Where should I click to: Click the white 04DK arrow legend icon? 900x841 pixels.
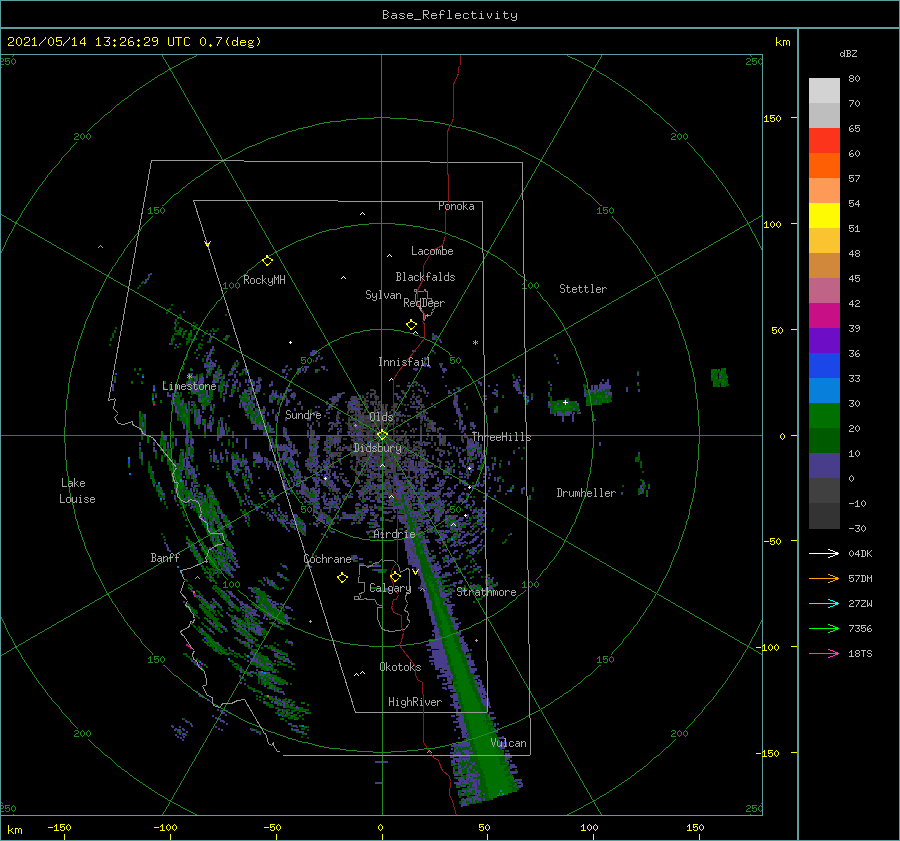pyautogui.click(x=824, y=553)
